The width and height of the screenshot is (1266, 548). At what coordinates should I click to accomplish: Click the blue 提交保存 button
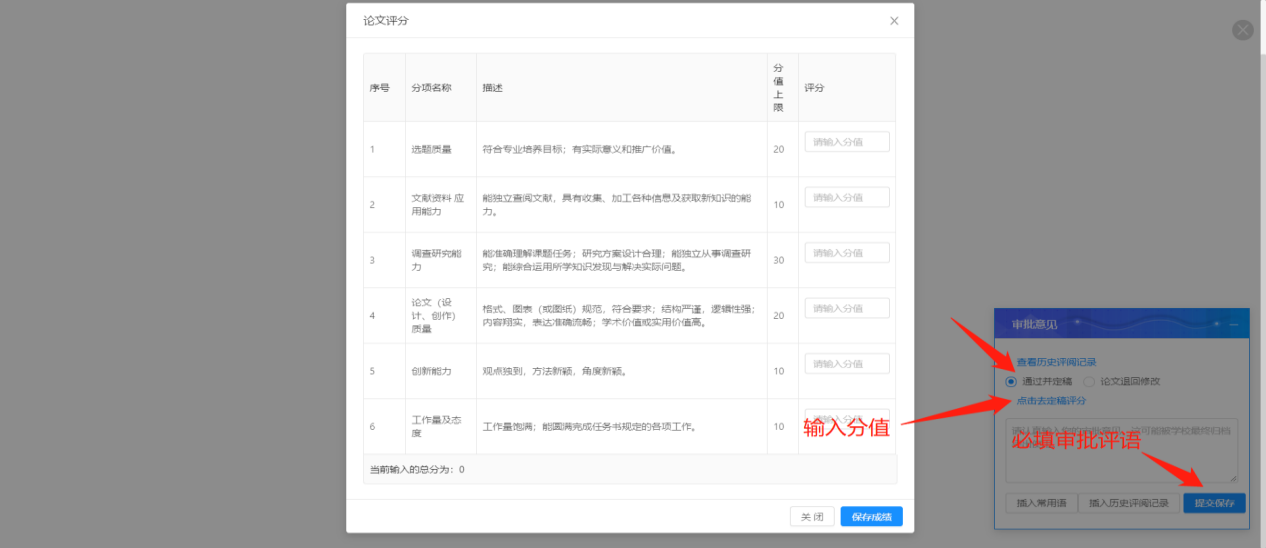tap(1214, 503)
